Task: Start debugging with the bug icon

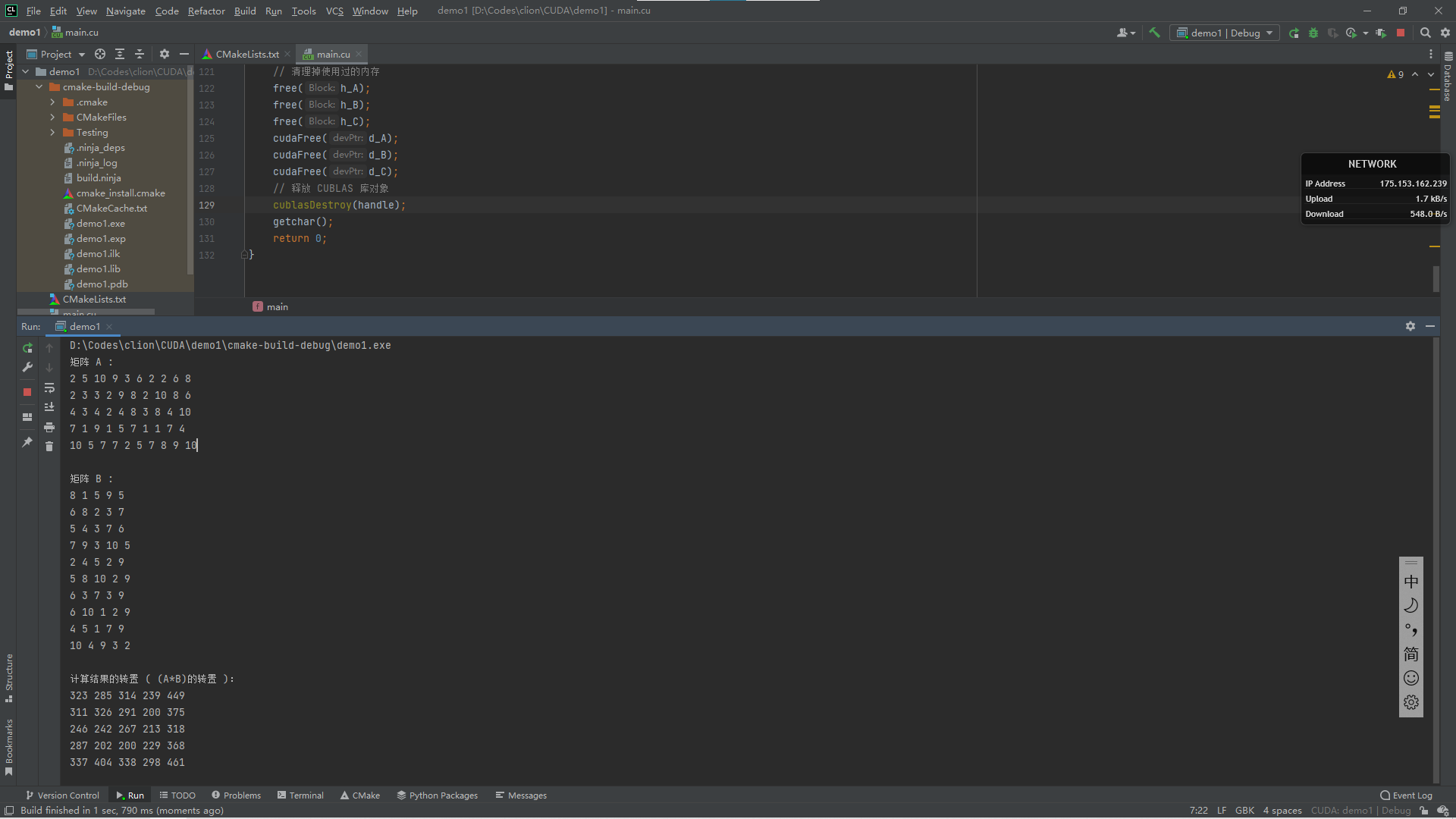Action: [x=1313, y=33]
